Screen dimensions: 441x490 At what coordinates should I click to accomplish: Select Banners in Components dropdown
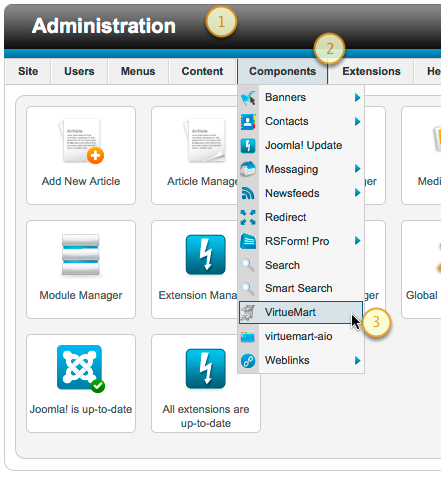click(x=301, y=97)
